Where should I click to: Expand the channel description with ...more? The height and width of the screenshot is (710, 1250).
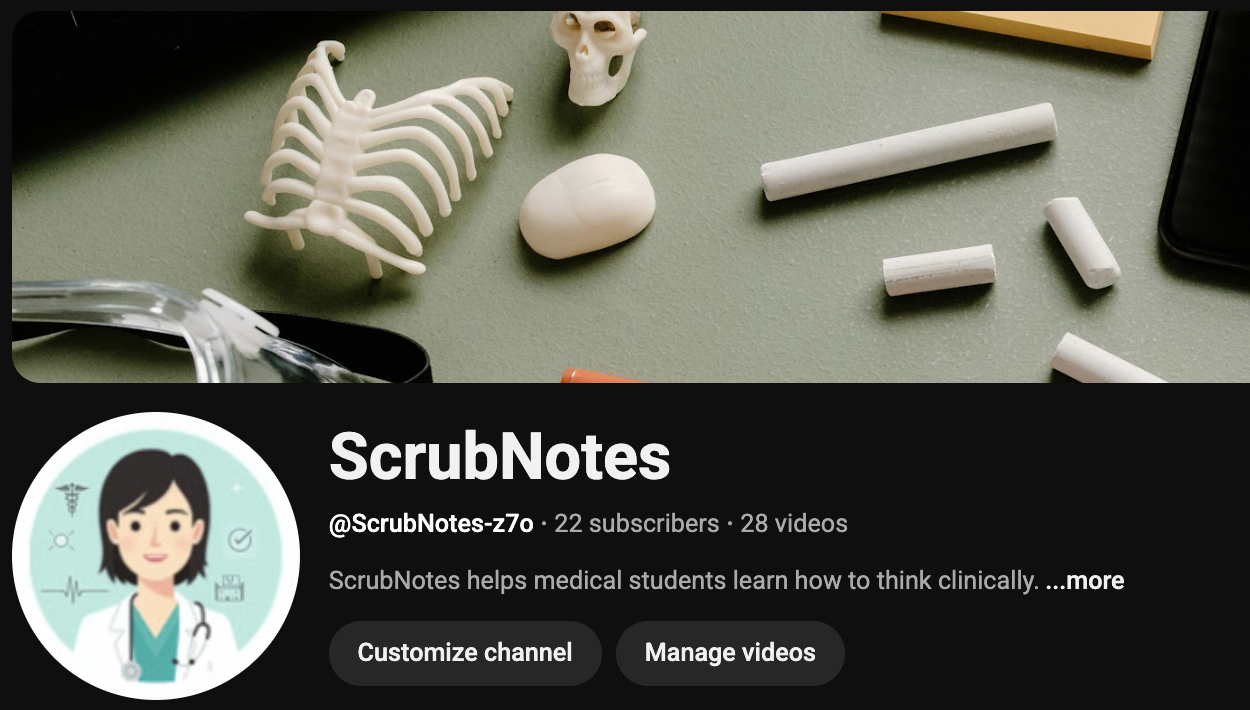click(x=1085, y=580)
